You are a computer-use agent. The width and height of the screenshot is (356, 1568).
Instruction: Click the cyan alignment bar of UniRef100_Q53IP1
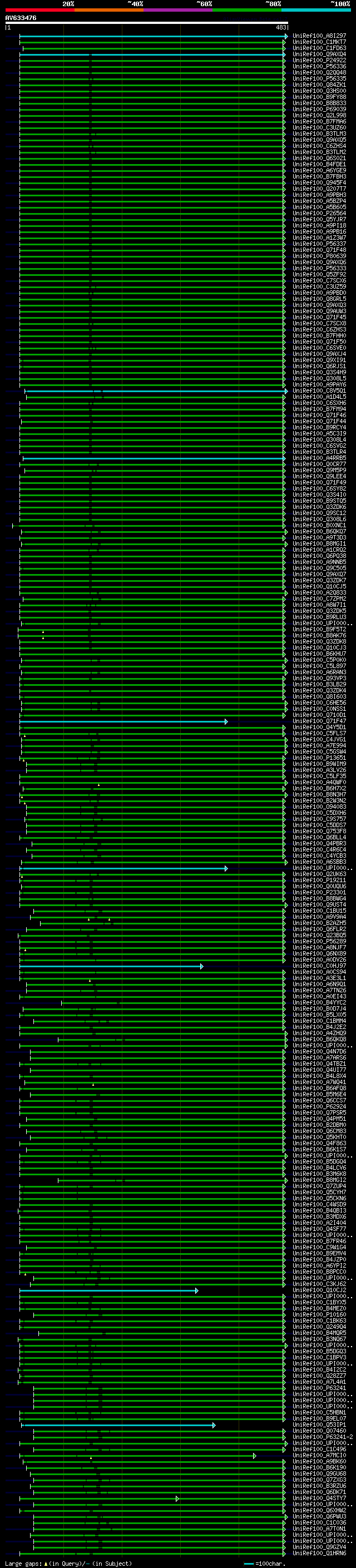[x=118, y=1425]
